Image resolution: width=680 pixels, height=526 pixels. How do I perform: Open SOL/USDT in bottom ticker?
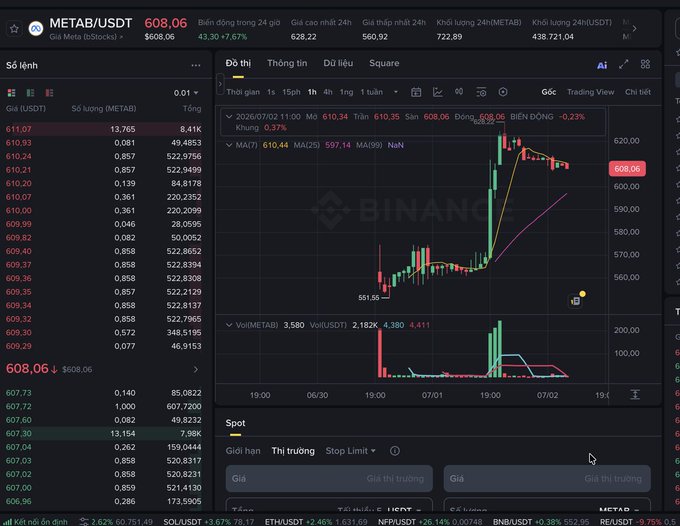(x=208, y=522)
